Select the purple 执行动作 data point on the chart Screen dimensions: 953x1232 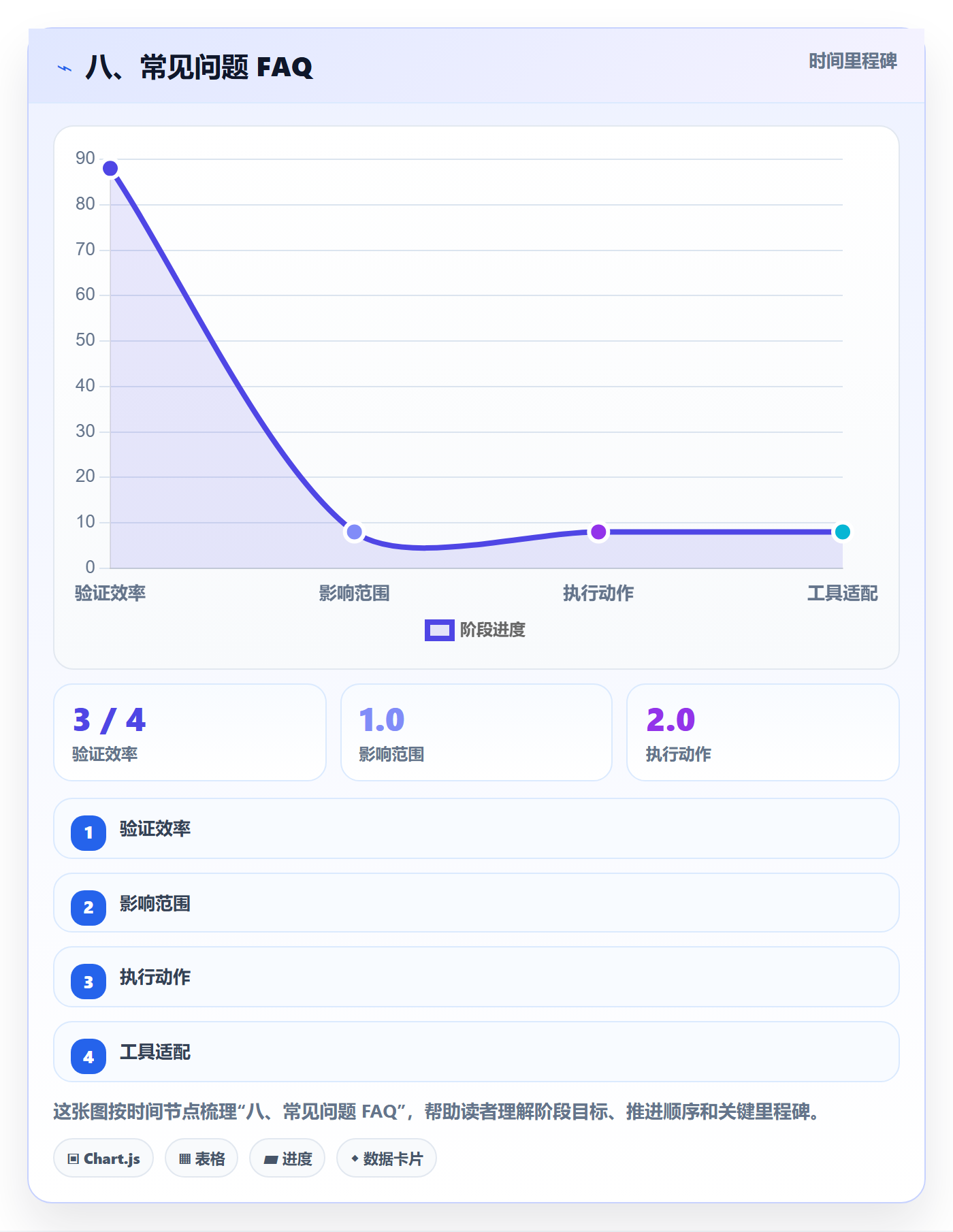[598, 532]
